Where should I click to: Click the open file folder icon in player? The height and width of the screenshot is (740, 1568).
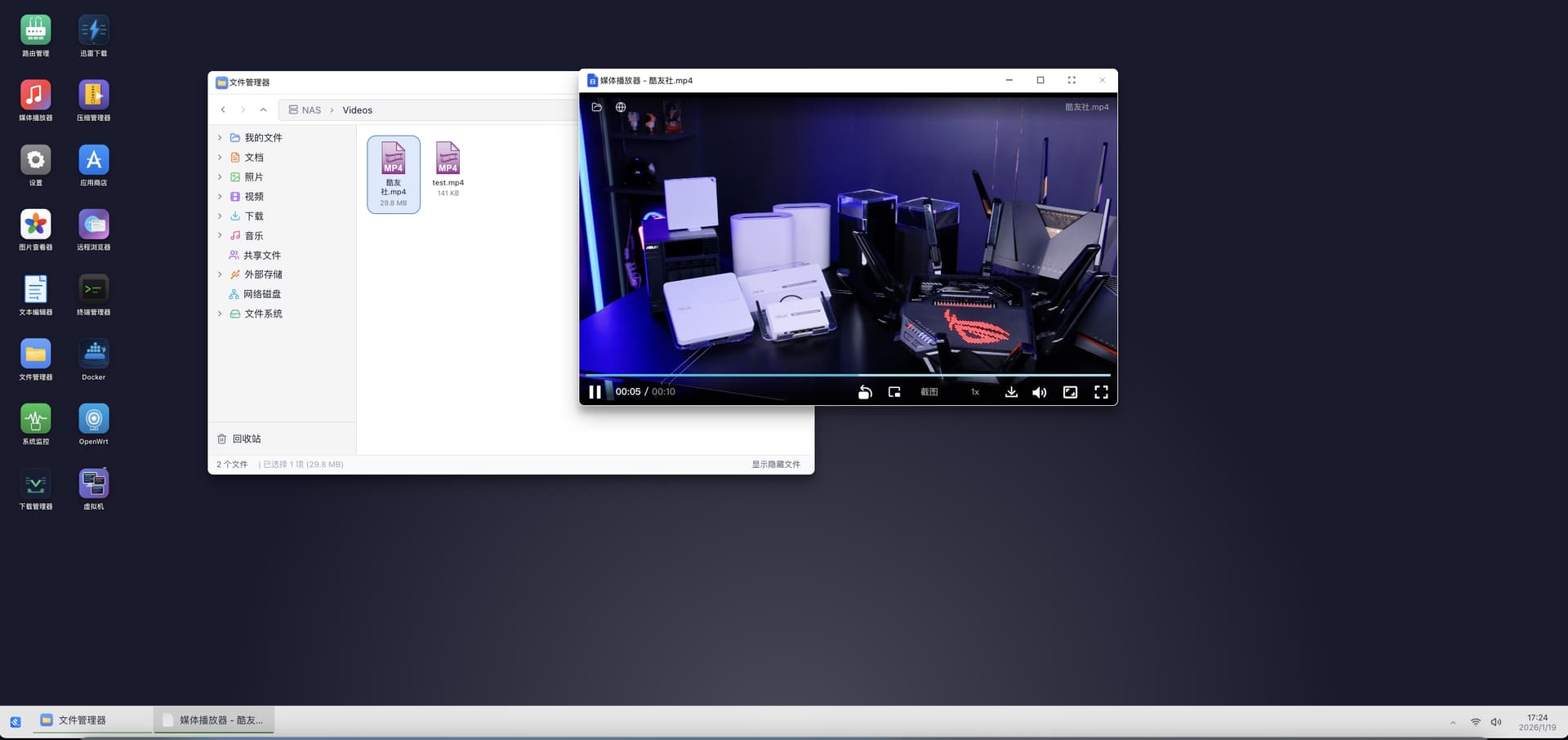click(597, 107)
